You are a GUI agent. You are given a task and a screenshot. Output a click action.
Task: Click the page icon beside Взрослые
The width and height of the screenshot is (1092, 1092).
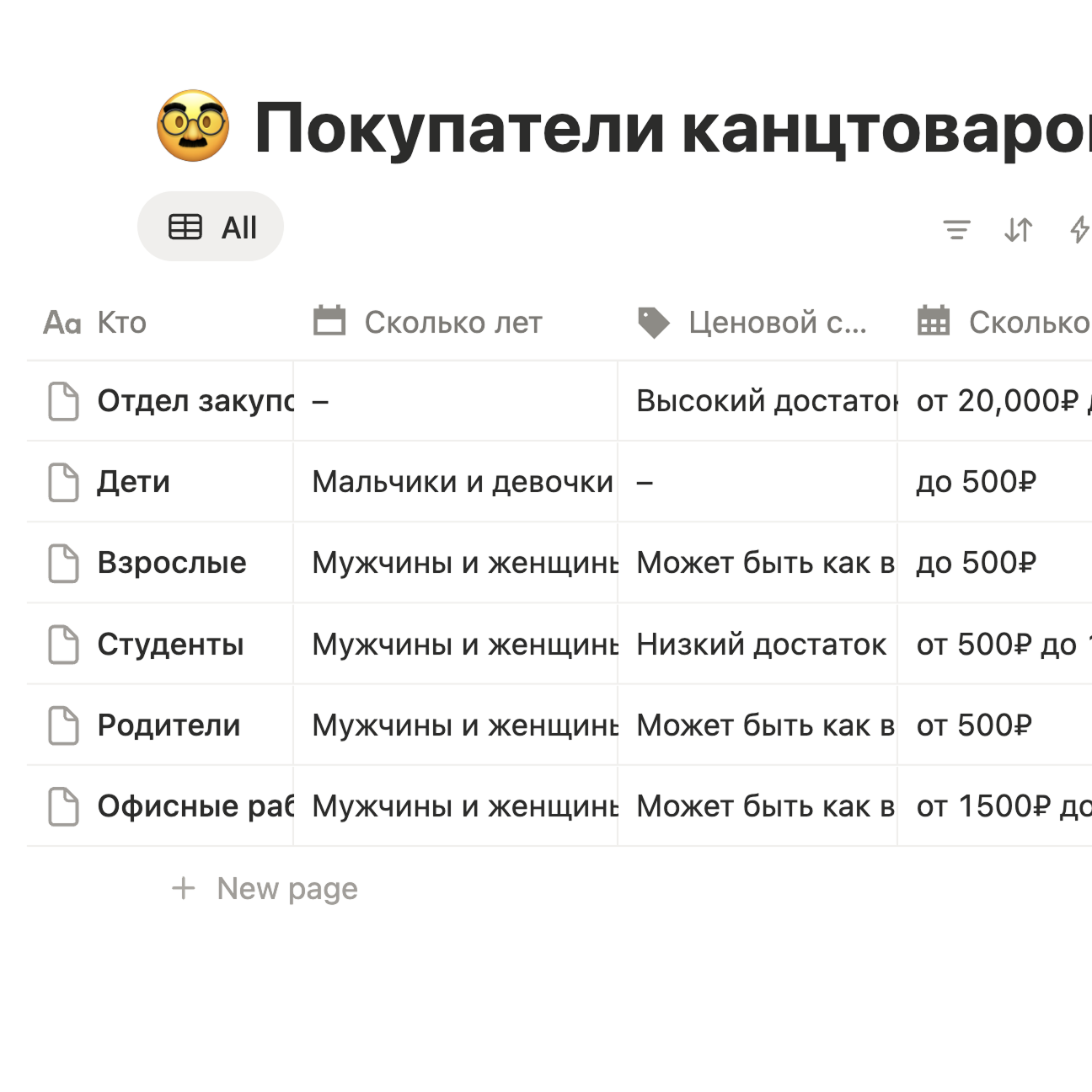64,563
